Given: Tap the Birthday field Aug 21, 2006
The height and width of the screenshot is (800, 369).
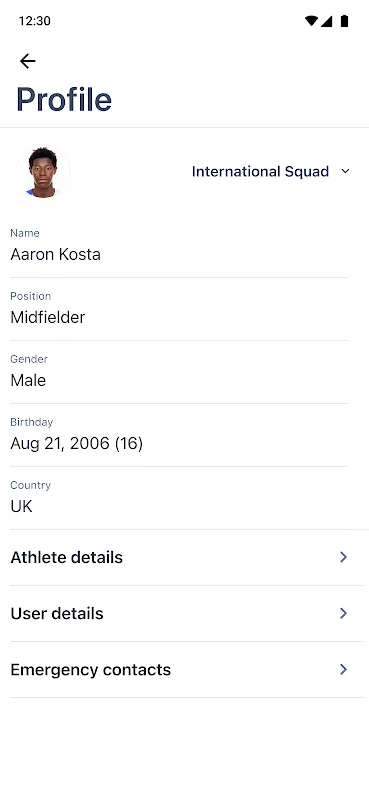Looking at the screenshot, I should click(179, 436).
